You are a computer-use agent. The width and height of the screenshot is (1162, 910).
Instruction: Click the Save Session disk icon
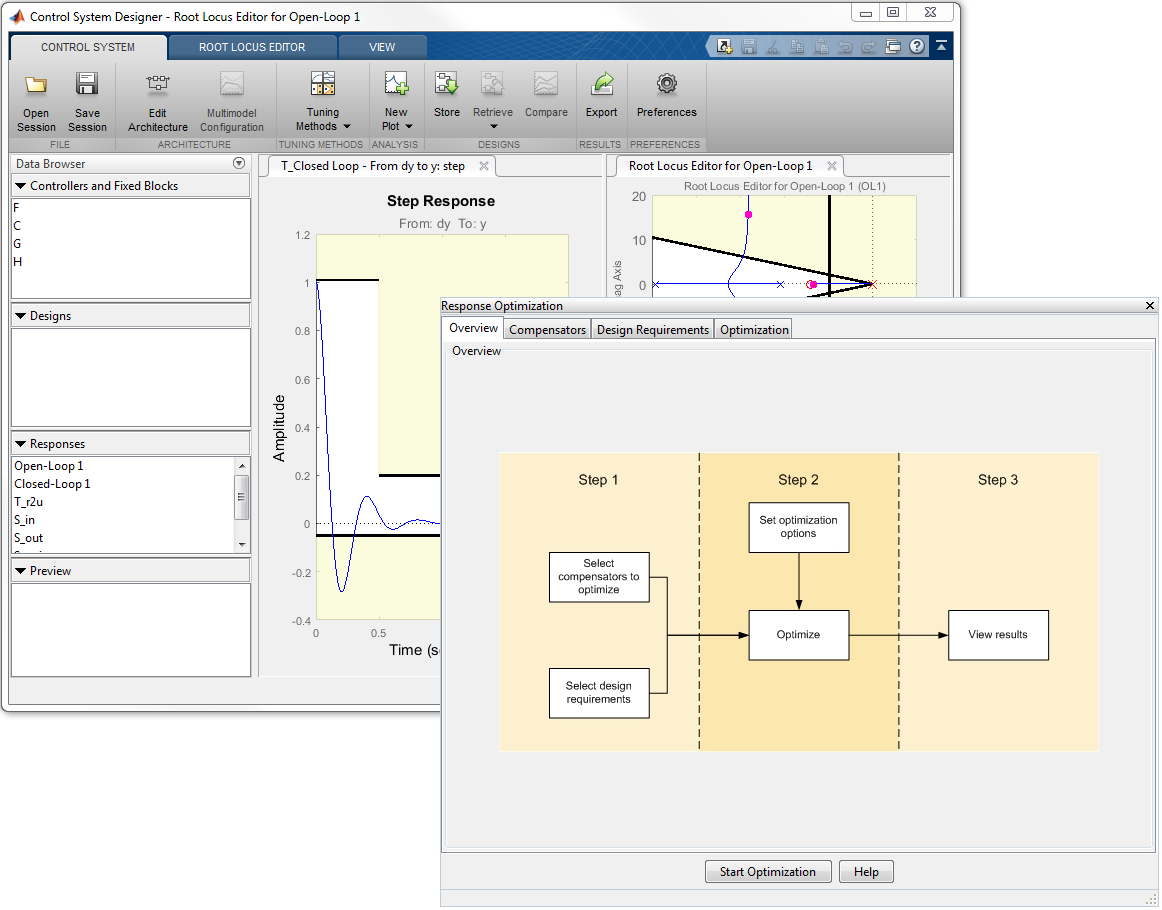point(87,84)
